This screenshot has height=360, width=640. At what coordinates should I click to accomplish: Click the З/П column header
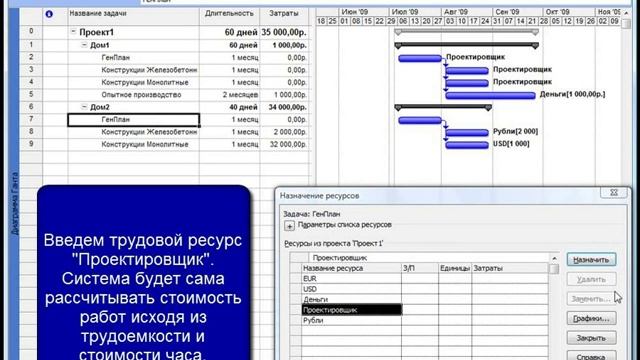click(x=420, y=268)
